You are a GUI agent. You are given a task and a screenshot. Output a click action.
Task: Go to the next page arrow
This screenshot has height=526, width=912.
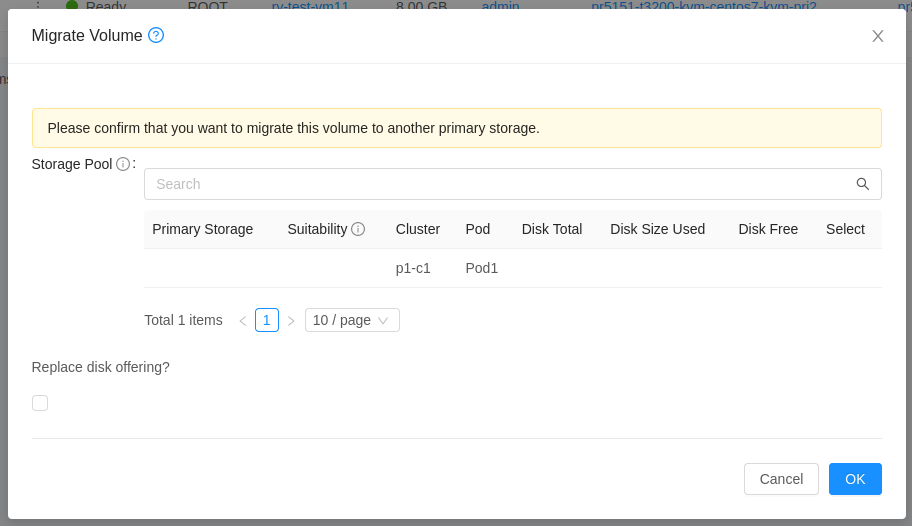click(291, 321)
